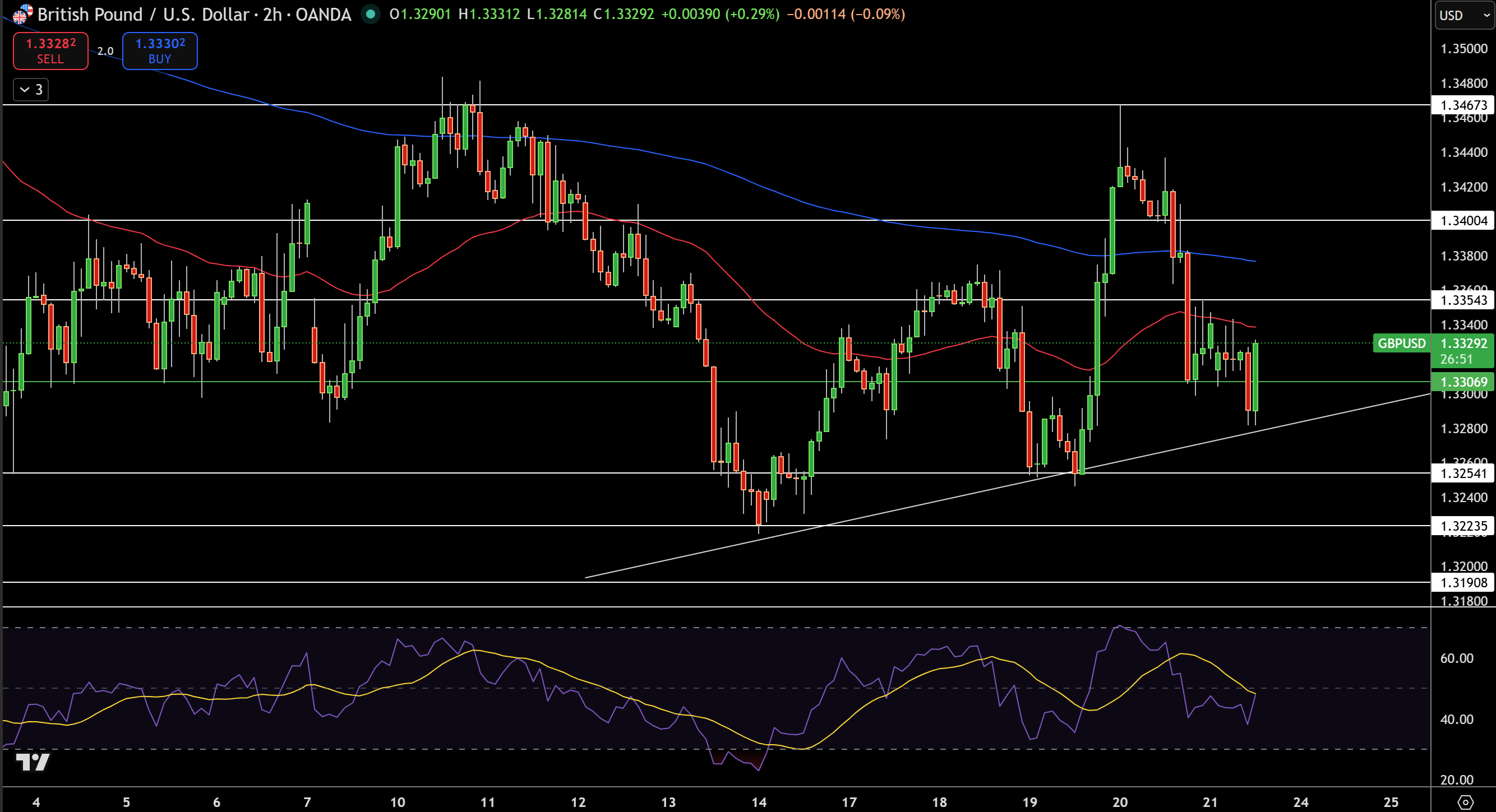Open the TradingView logo at bottom left
The image size is (1496, 812).
click(33, 762)
